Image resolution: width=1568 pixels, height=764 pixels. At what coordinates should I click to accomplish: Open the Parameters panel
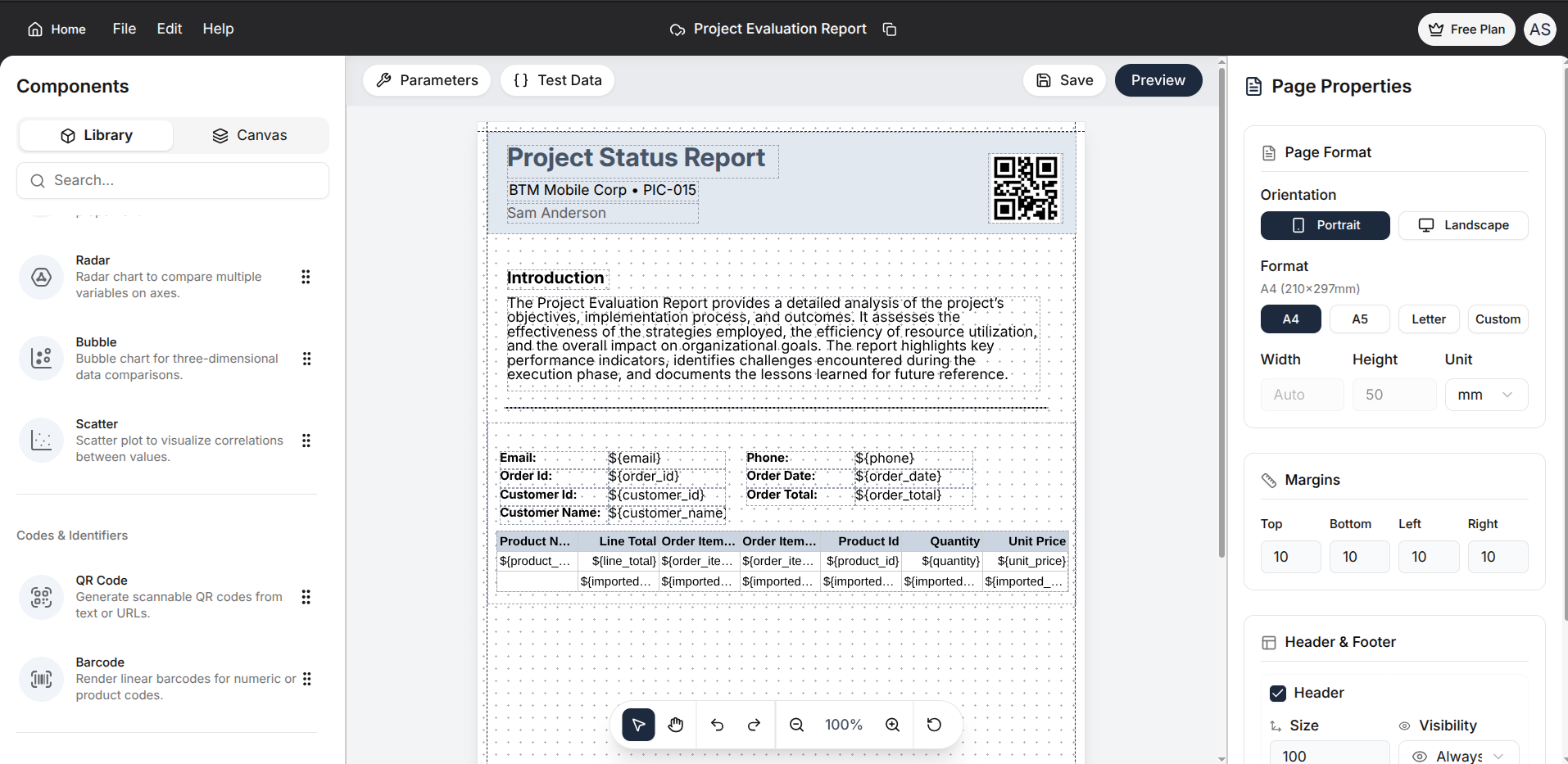pyautogui.click(x=427, y=80)
